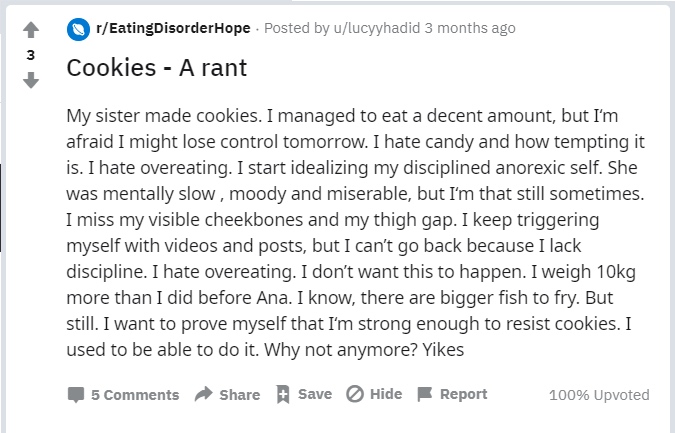Screen dimensions: 675x433
Task: Click the Hide button label
Action: point(386,394)
